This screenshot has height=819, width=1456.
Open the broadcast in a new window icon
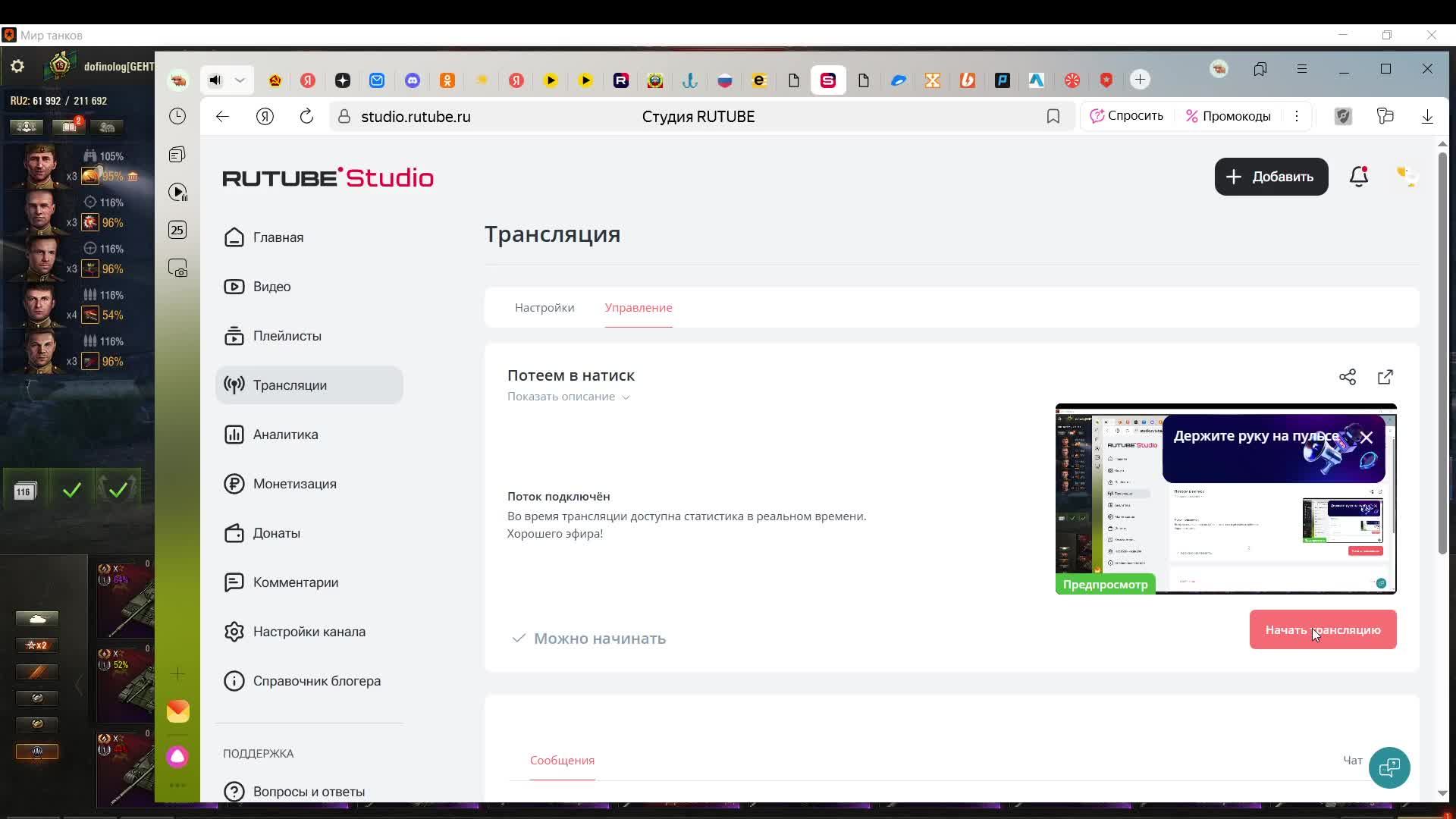click(x=1385, y=377)
